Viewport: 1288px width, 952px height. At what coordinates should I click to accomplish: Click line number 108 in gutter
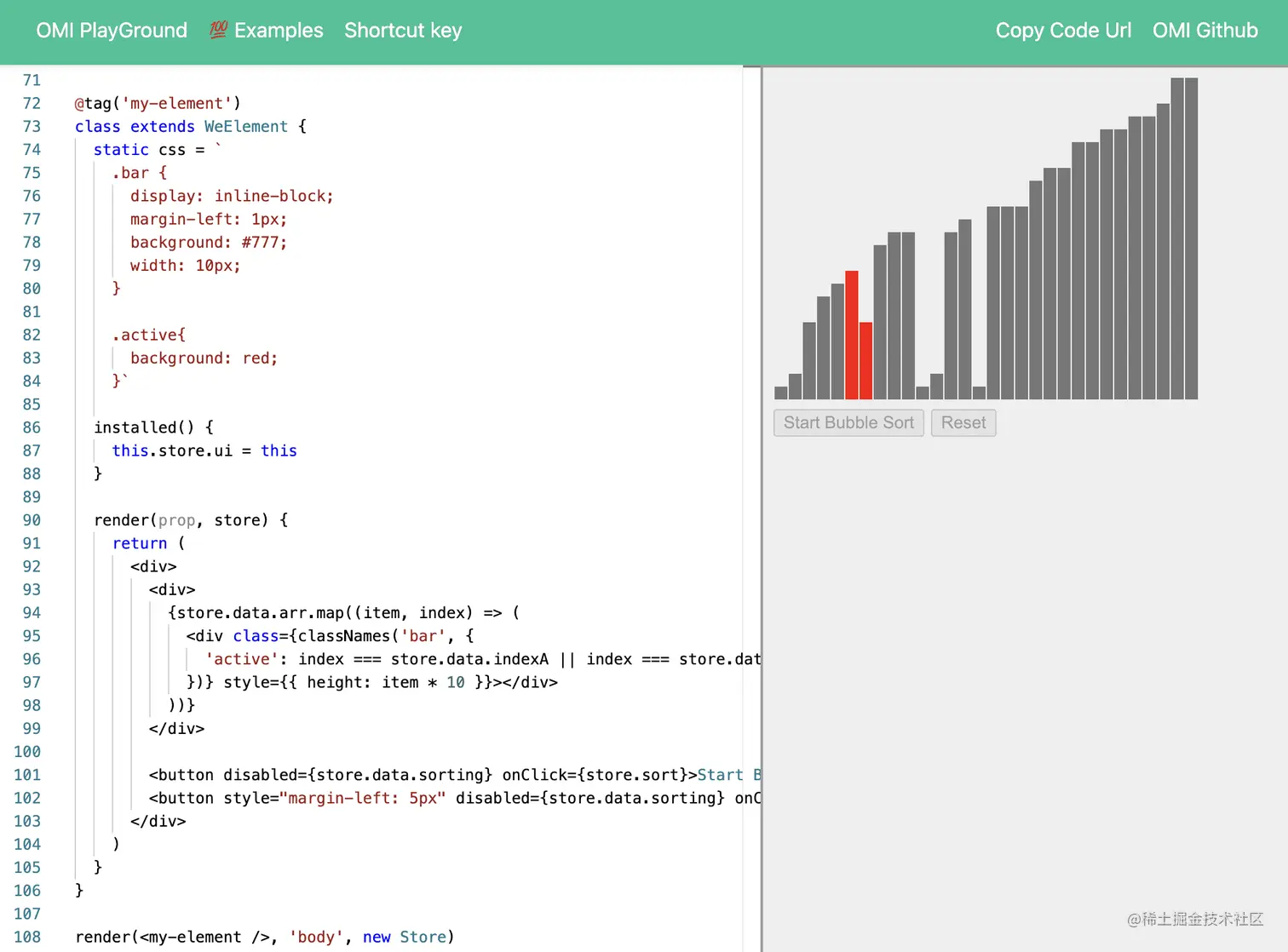coord(27,937)
